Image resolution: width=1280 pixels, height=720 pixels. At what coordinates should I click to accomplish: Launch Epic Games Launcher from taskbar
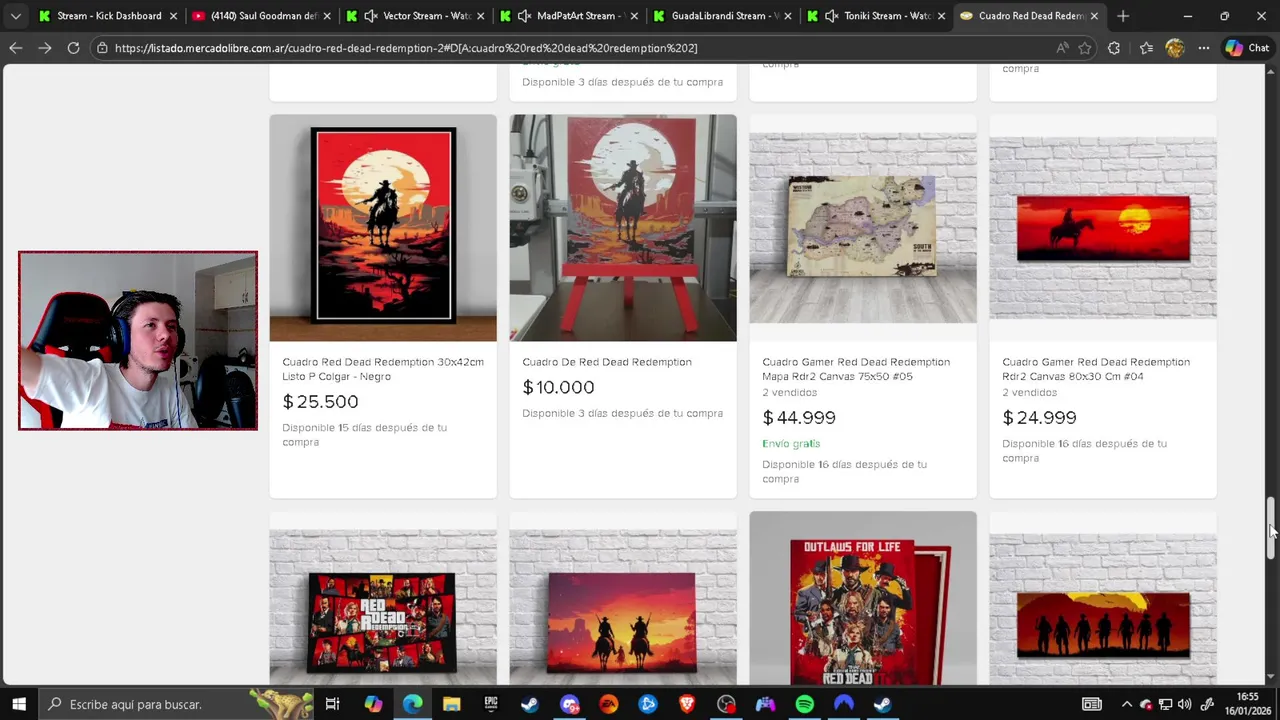[x=490, y=704]
